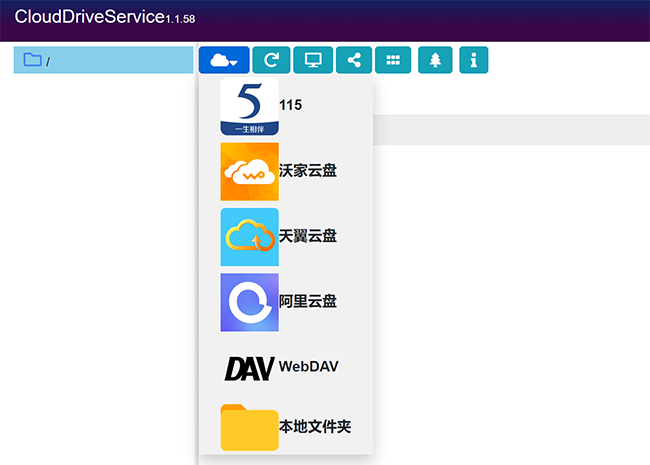Click the root folder icon in path bar
650x465 pixels.
(32, 60)
